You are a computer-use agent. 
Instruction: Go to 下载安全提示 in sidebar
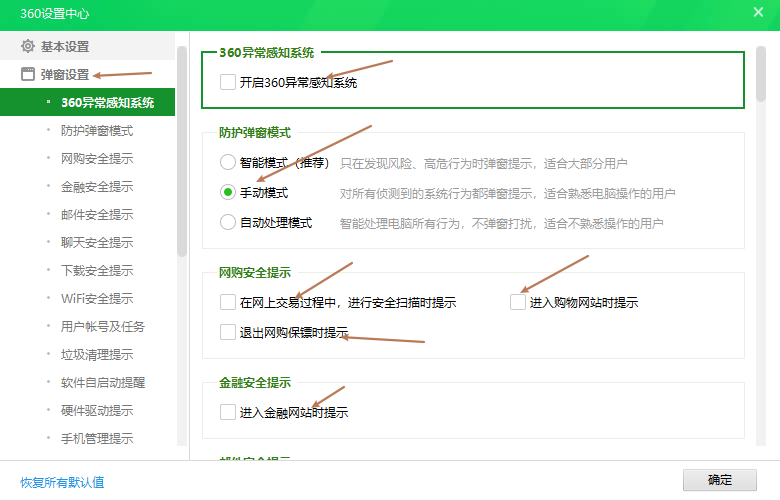pos(97,271)
